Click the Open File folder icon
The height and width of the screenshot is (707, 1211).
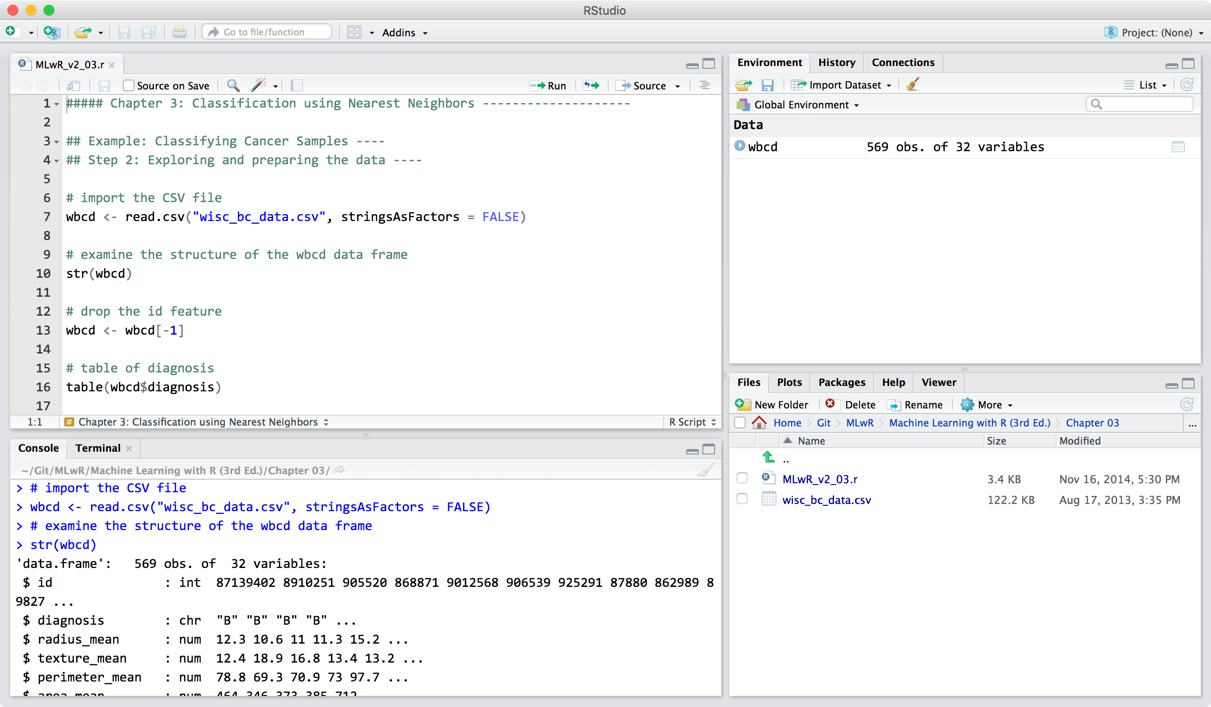pos(83,32)
